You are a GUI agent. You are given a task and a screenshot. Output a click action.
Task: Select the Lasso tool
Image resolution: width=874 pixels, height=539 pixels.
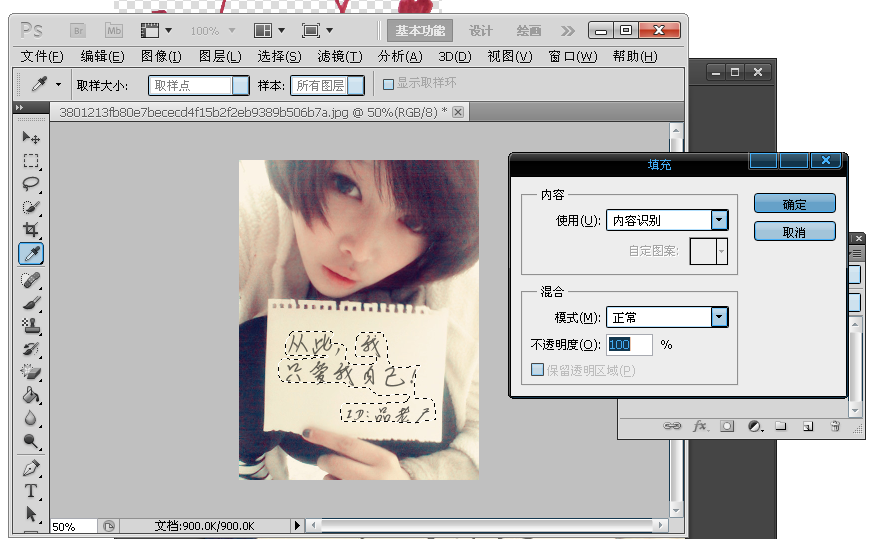click(x=31, y=184)
